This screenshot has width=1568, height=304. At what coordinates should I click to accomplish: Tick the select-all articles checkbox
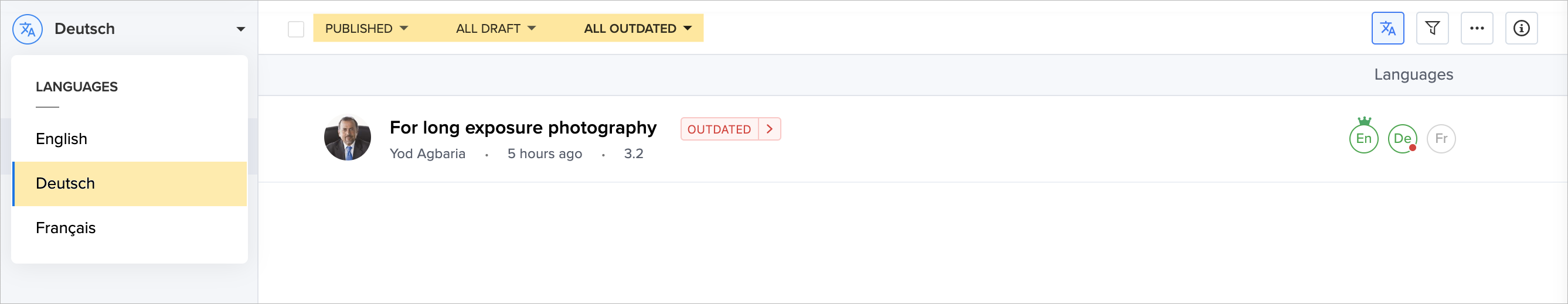[296, 29]
